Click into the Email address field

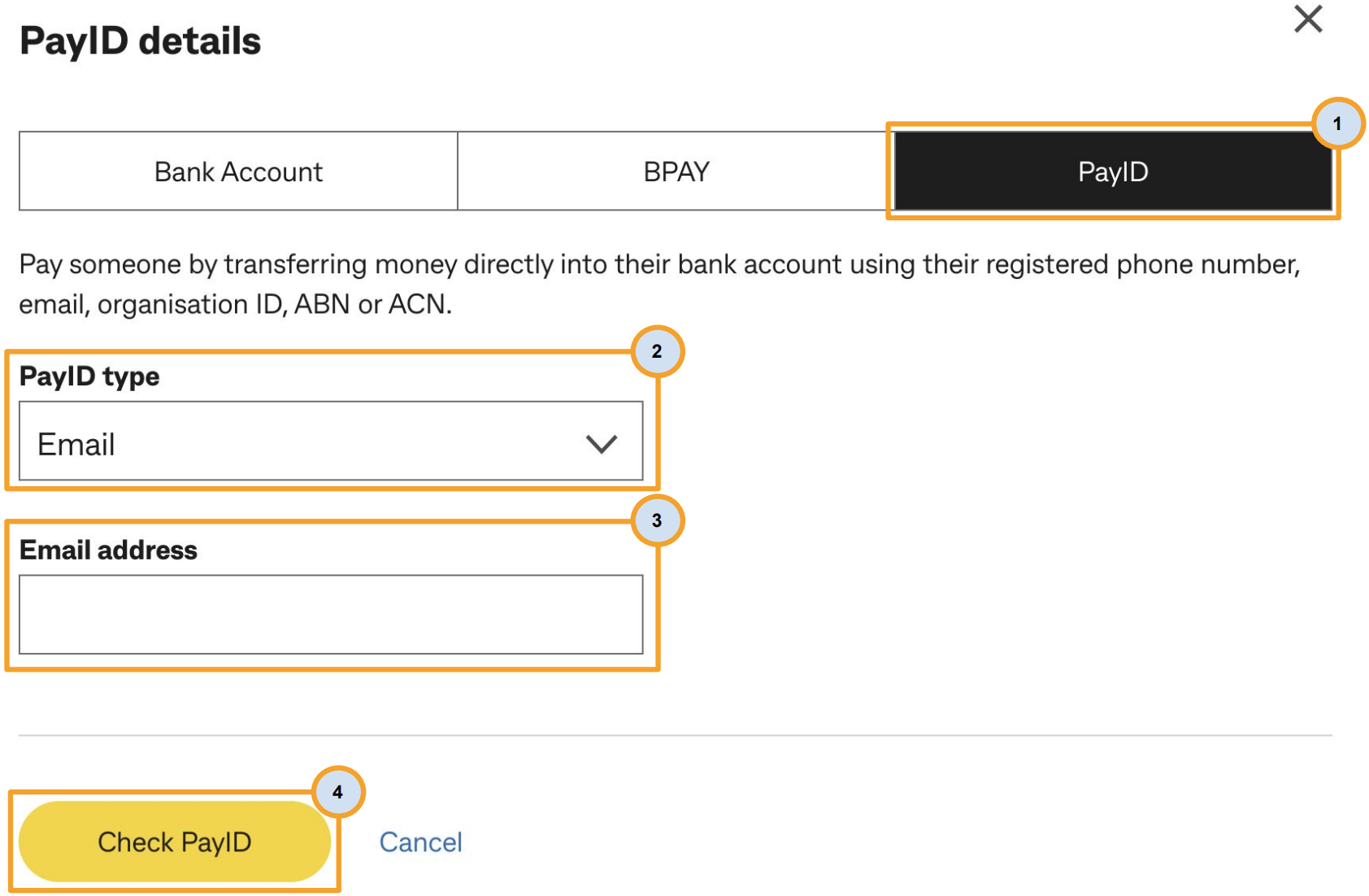pyautogui.click(x=331, y=615)
